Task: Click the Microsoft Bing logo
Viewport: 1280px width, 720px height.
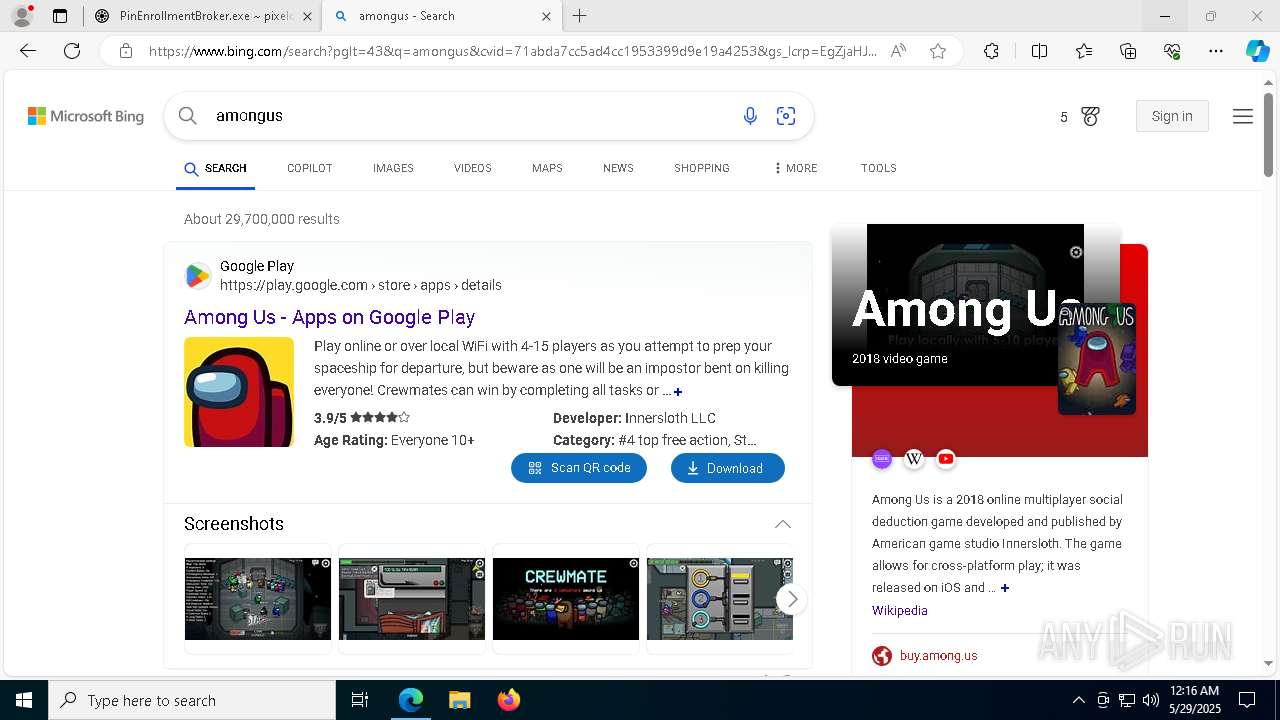Action: click(86, 116)
